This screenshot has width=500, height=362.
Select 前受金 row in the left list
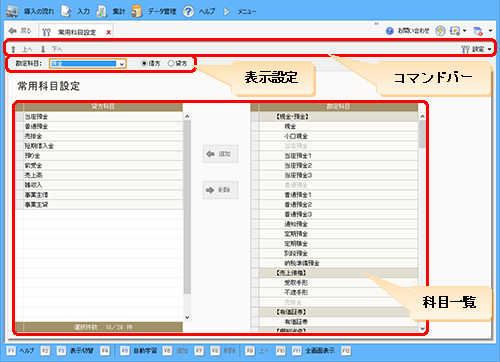click(103, 165)
